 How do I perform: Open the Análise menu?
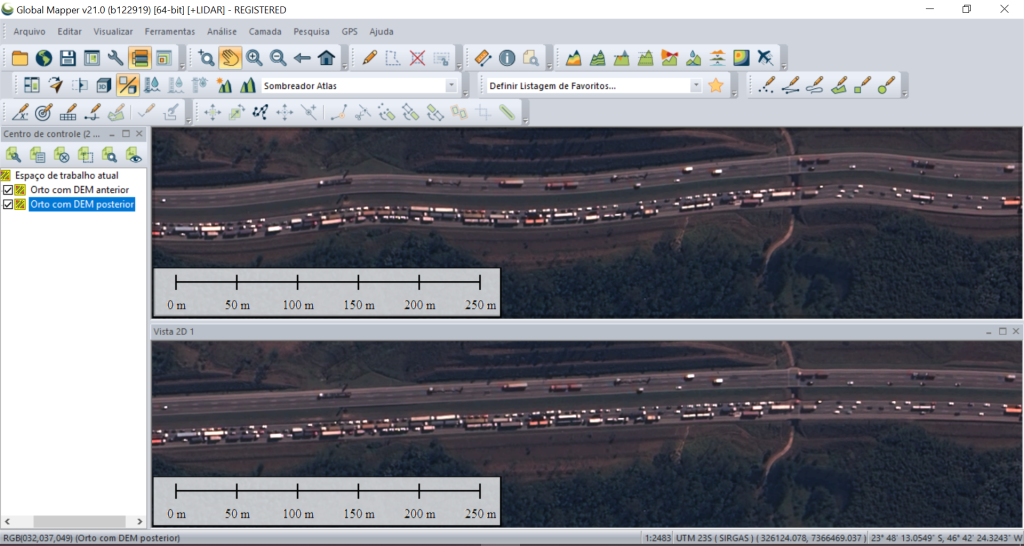click(222, 32)
